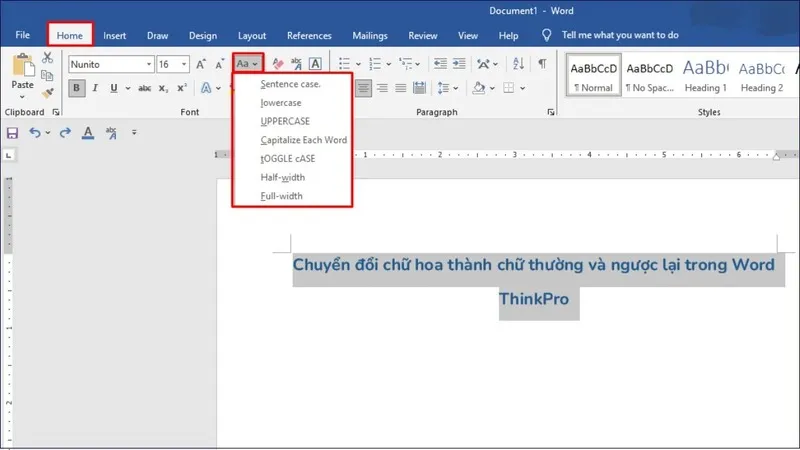The image size is (800, 450).
Task: Toggle the numbered list button
Action: coord(375,64)
